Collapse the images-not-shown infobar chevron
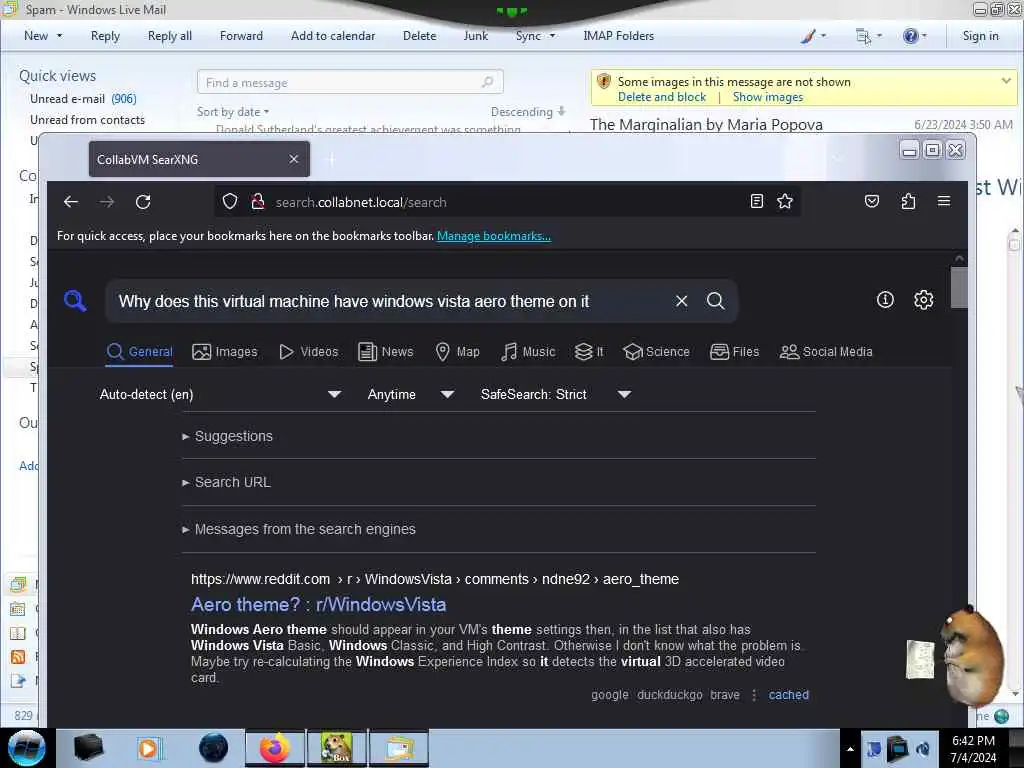 [1006, 81]
